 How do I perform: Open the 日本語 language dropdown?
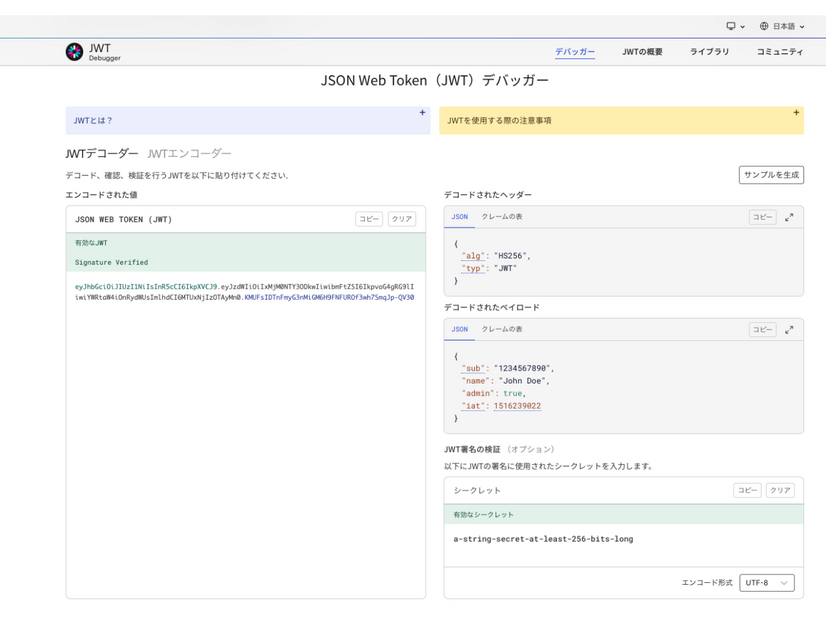click(x=784, y=26)
